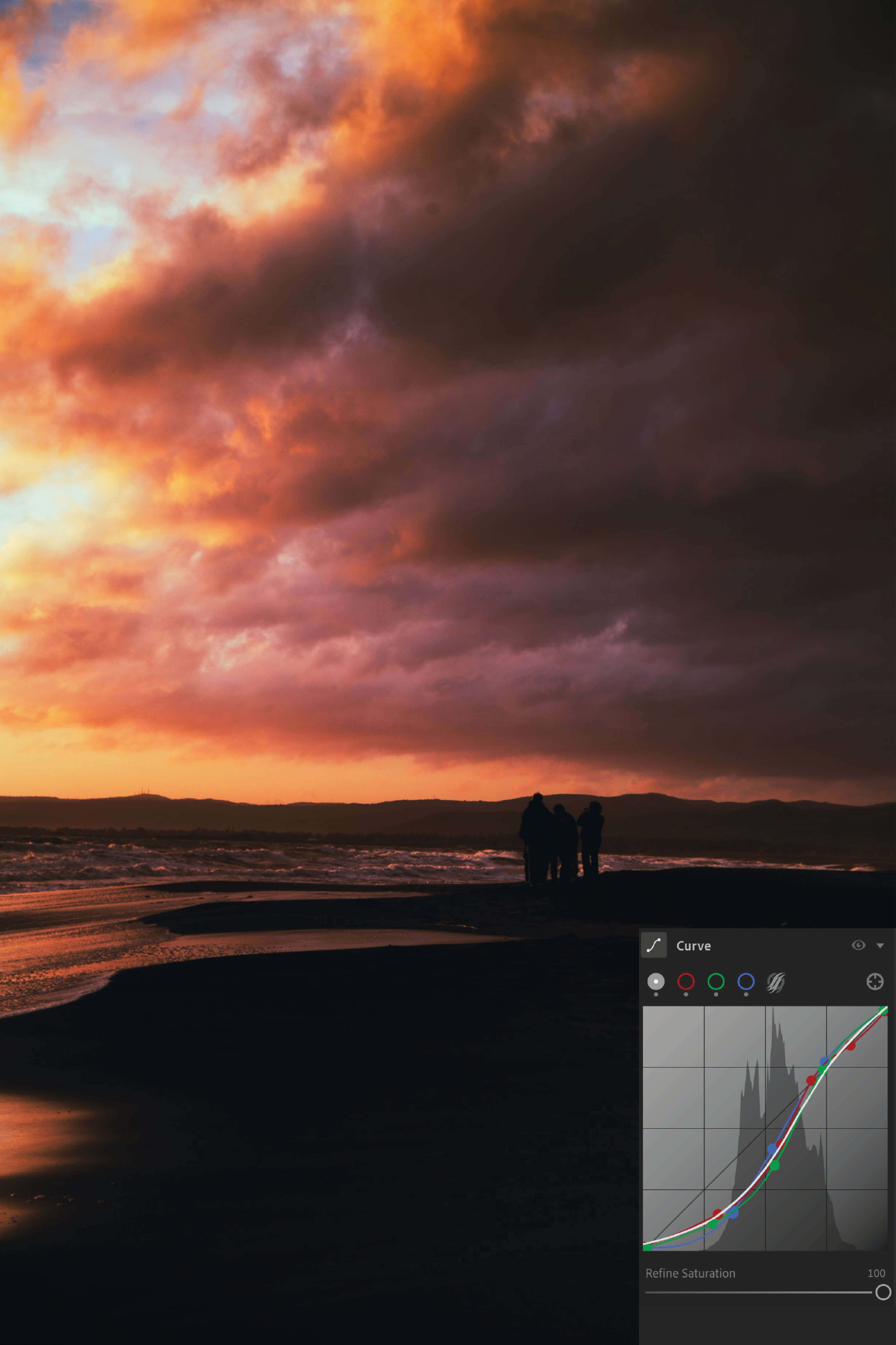Click the Refine Saturation label
The image size is (896, 1345).
tap(690, 1274)
